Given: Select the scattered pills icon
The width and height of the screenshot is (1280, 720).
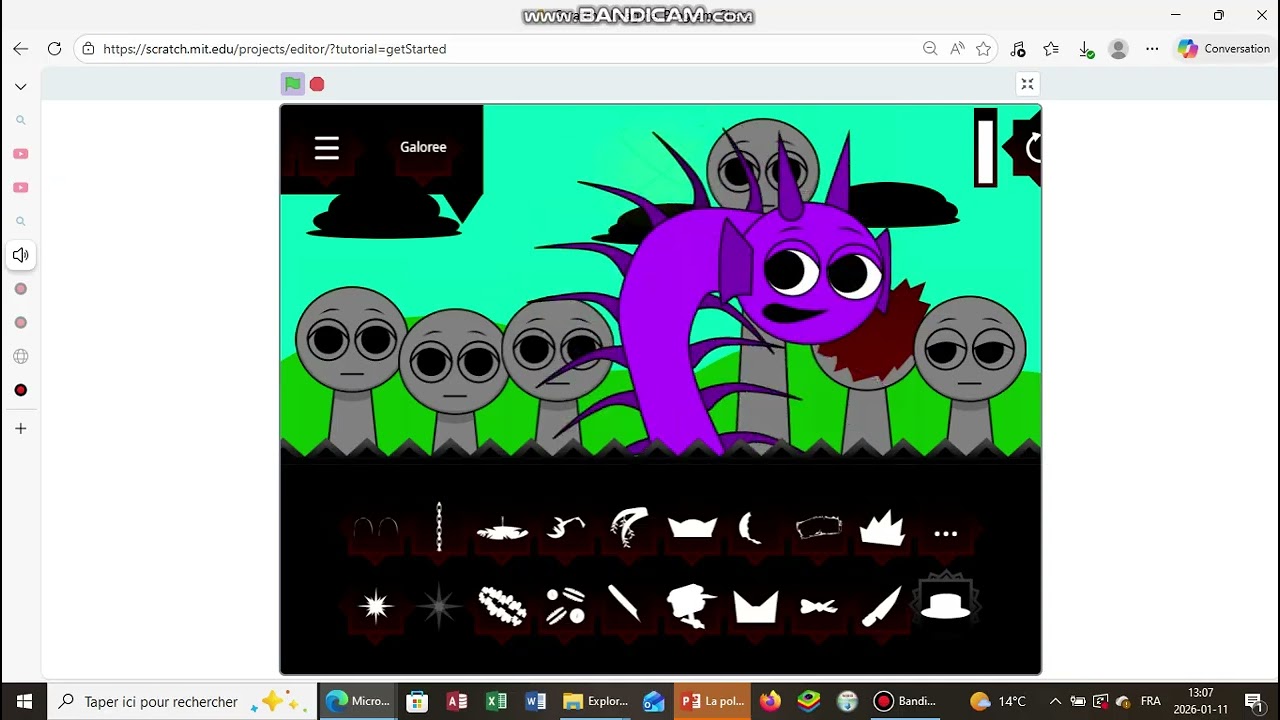Looking at the screenshot, I should click(x=566, y=606).
